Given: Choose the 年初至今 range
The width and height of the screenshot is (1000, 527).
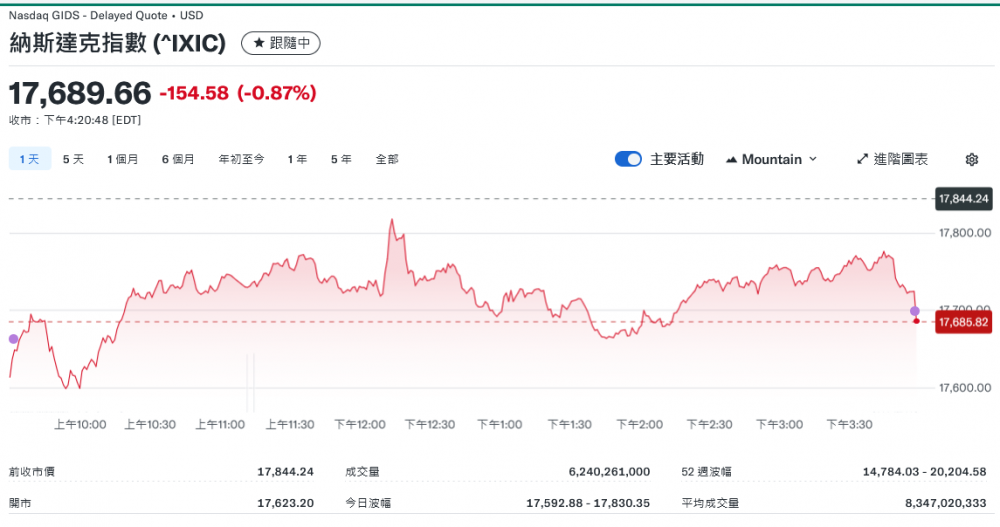Looking at the screenshot, I should tap(242, 159).
